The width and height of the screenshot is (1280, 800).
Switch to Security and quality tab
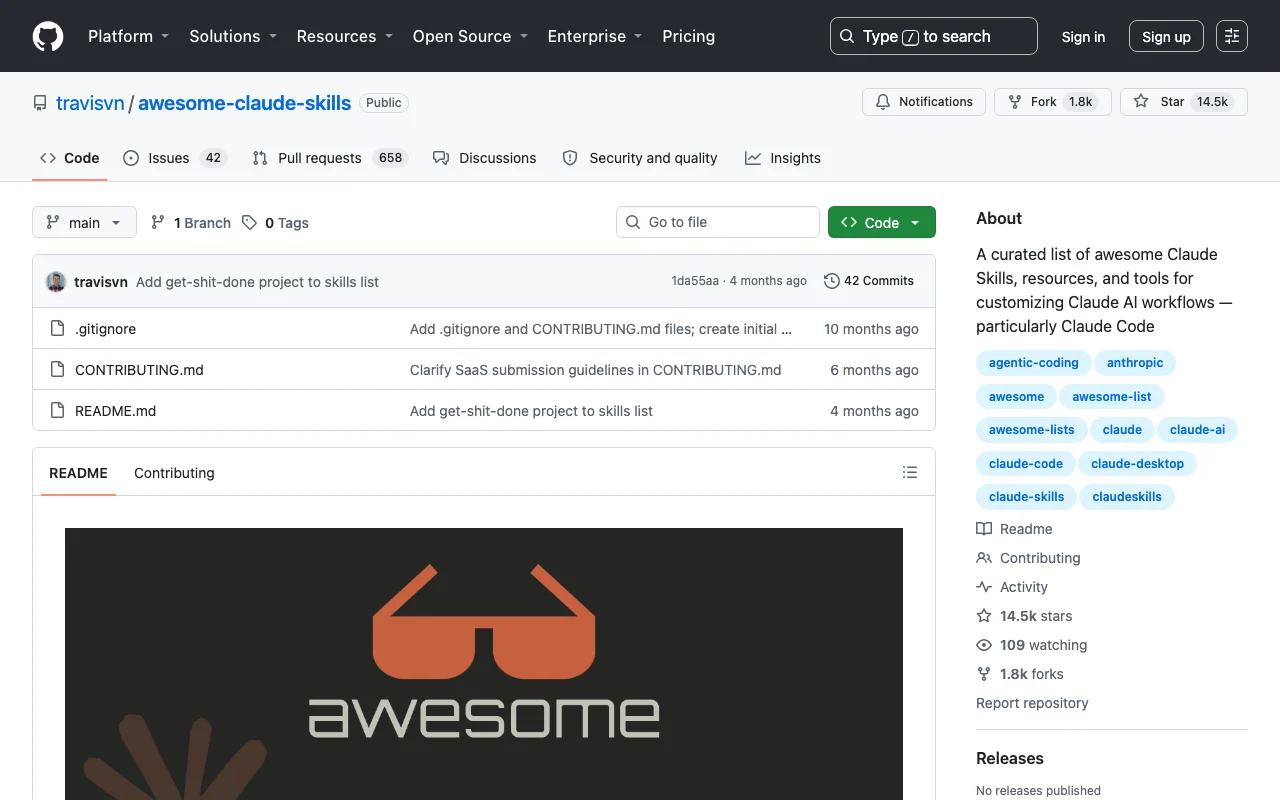pyautogui.click(x=640, y=158)
